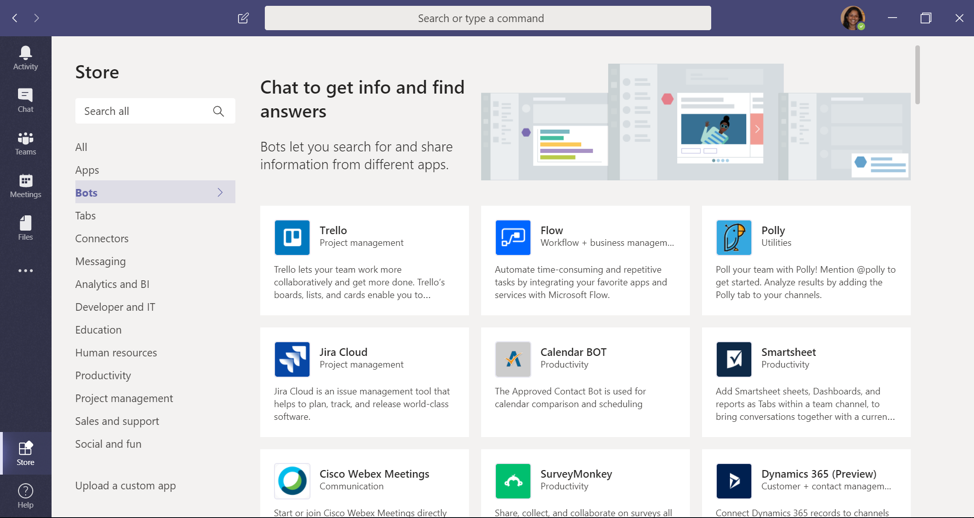Click the user profile avatar

click(x=853, y=18)
